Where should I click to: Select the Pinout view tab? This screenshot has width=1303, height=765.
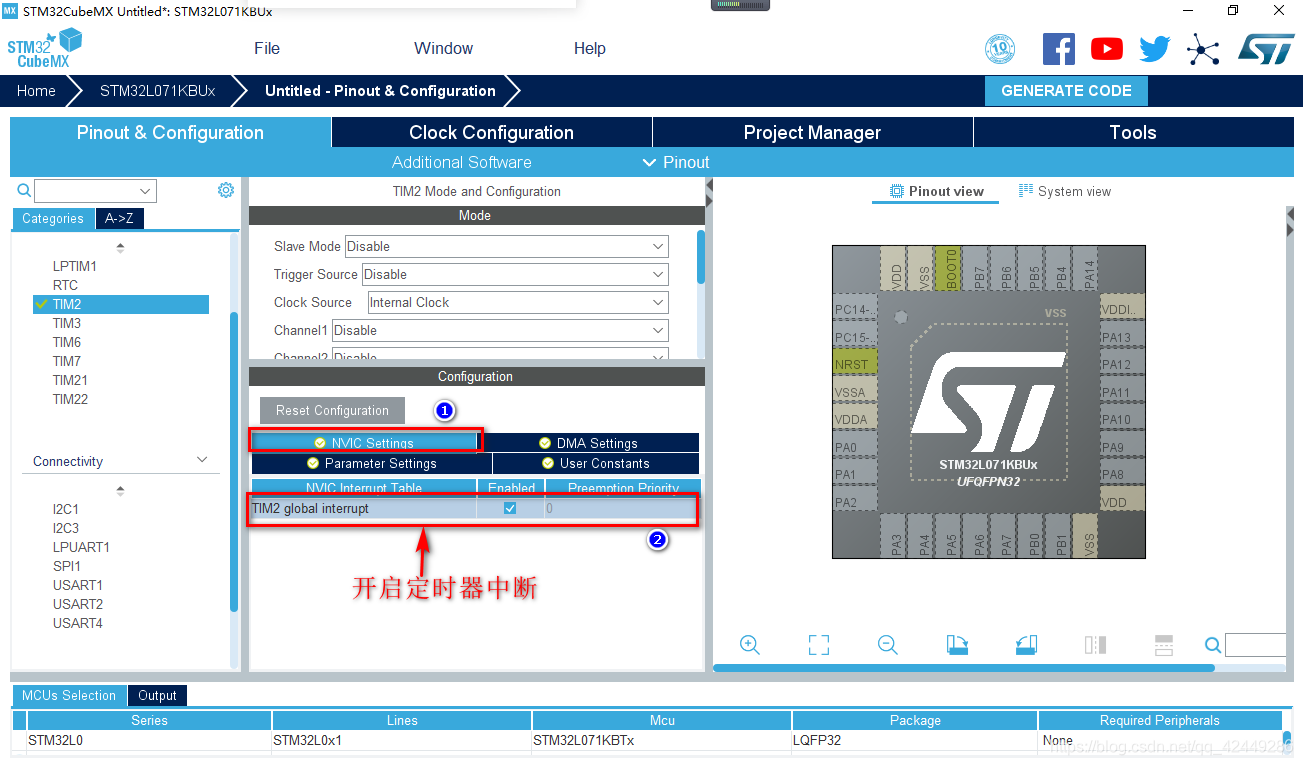point(936,191)
